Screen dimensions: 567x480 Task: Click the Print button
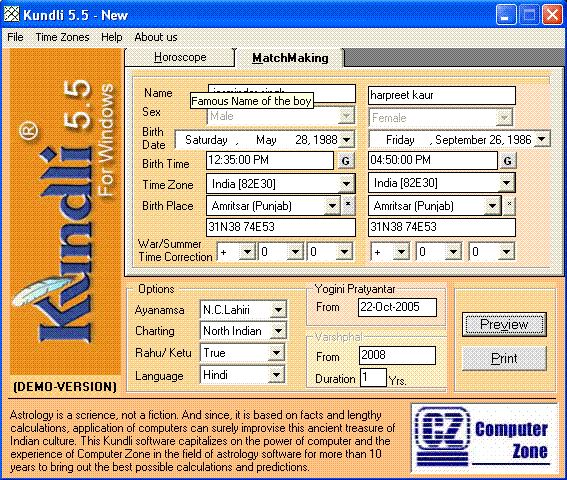(x=504, y=358)
